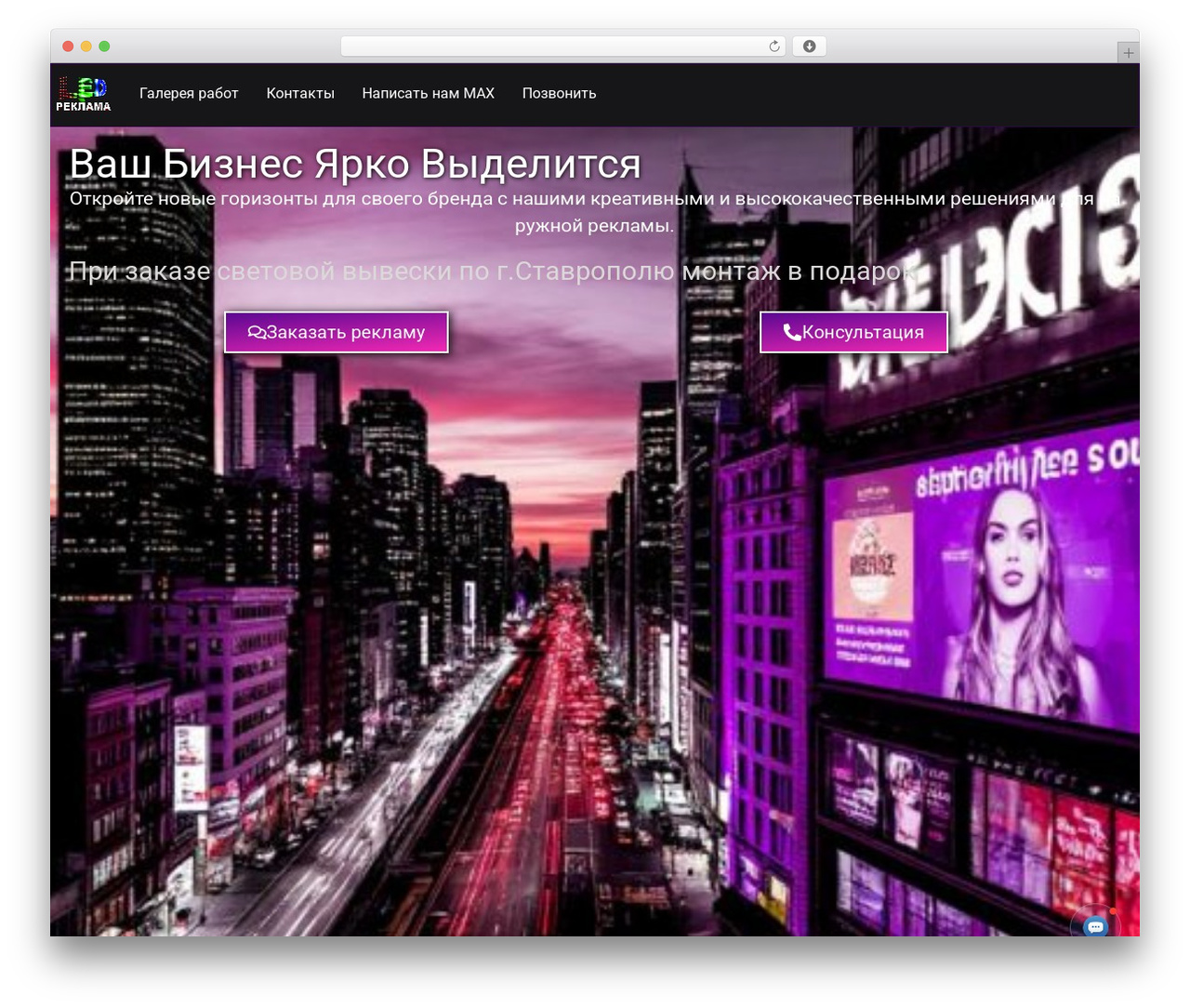Open the Галерея работ menu item
The width and height of the screenshot is (1190, 1008).
coord(189,94)
